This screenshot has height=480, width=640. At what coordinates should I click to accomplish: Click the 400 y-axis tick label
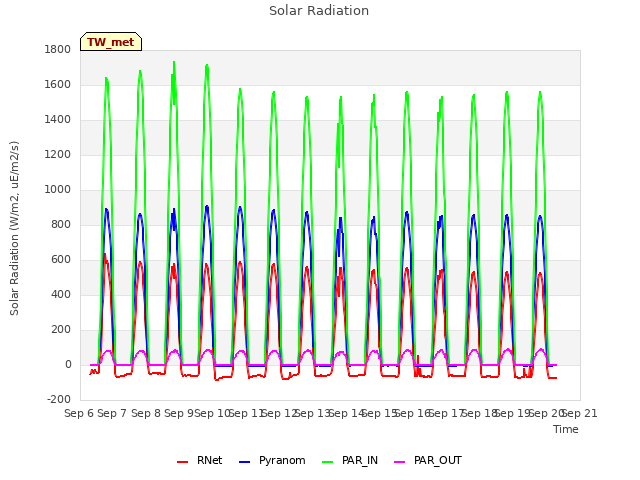[61, 295]
